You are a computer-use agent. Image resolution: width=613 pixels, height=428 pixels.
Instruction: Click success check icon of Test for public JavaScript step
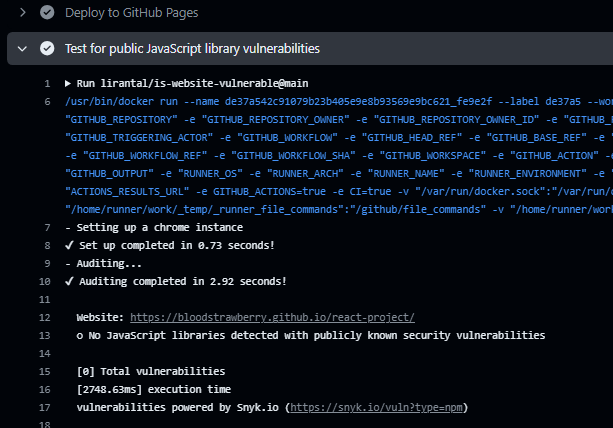47,48
